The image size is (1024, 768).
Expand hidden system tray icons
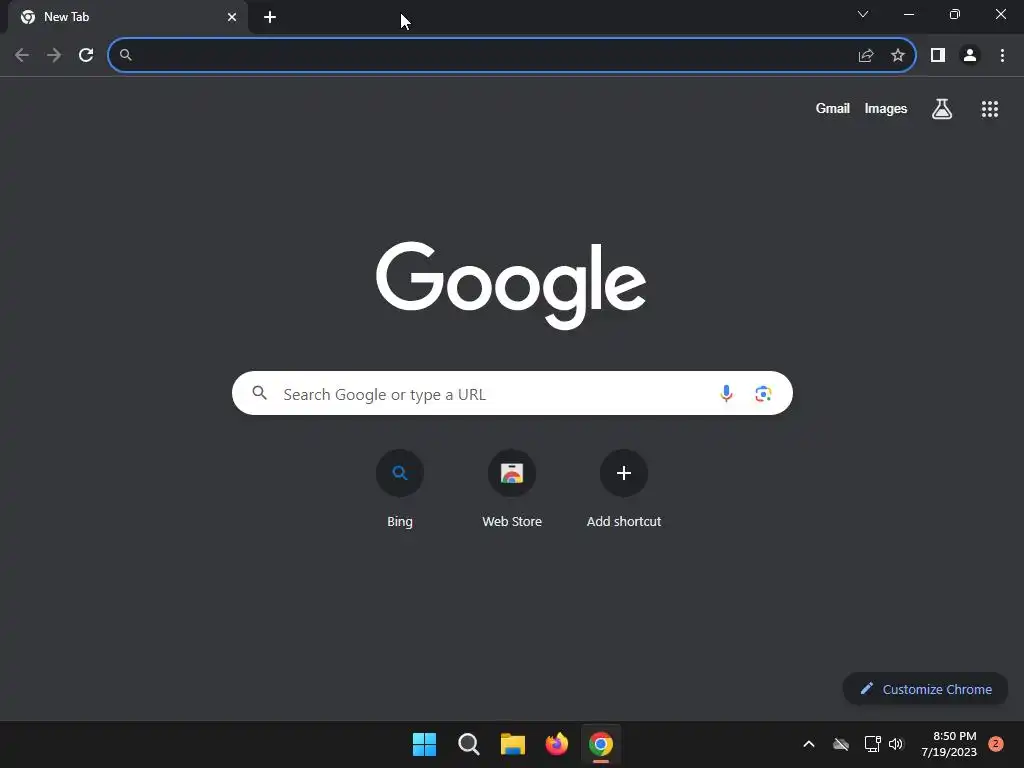coord(808,744)
